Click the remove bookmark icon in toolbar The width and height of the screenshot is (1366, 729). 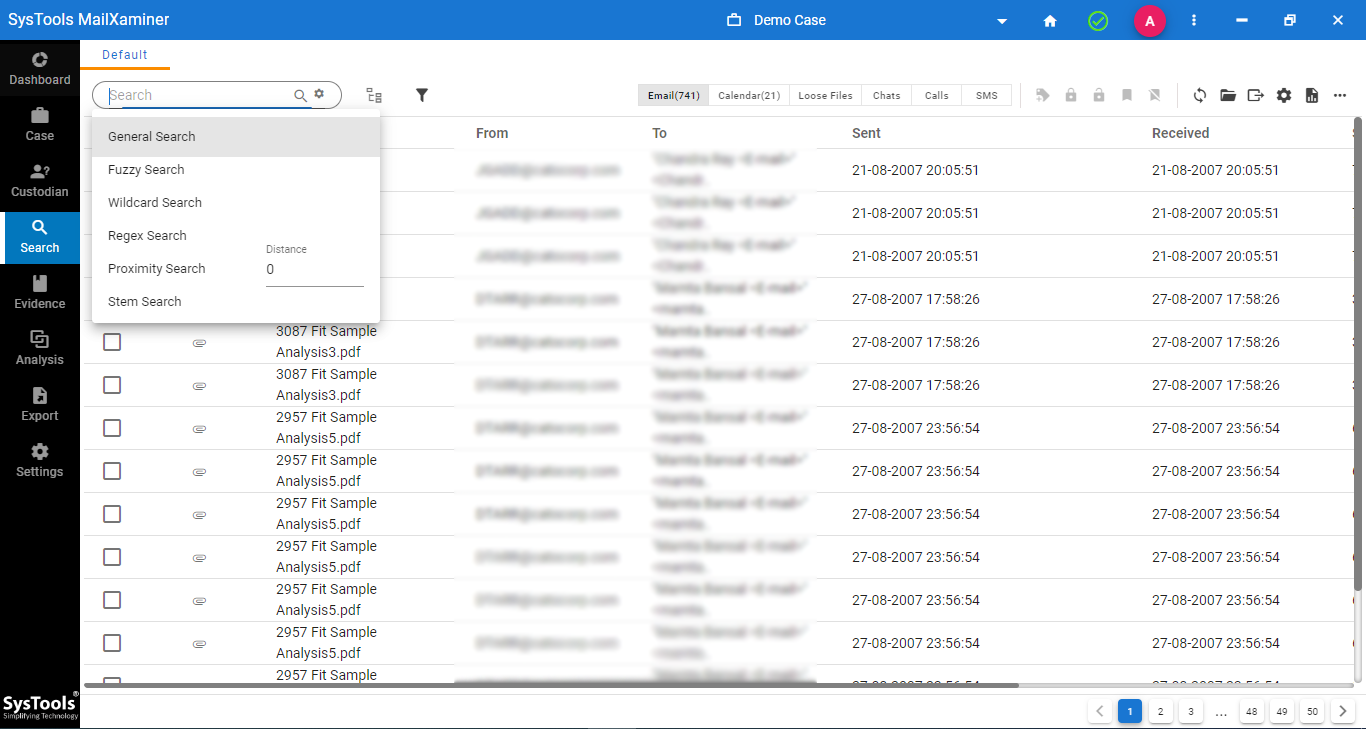pyautogui.click(x=1155, y=95)
